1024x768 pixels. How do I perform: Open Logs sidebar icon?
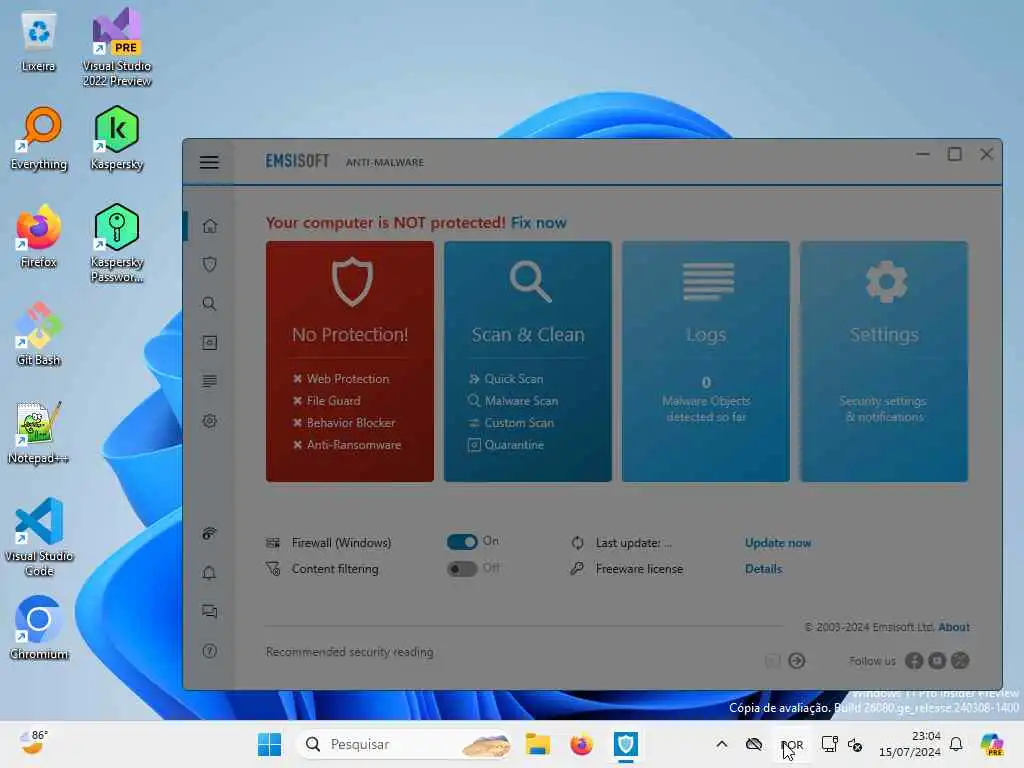click(210, 381)
